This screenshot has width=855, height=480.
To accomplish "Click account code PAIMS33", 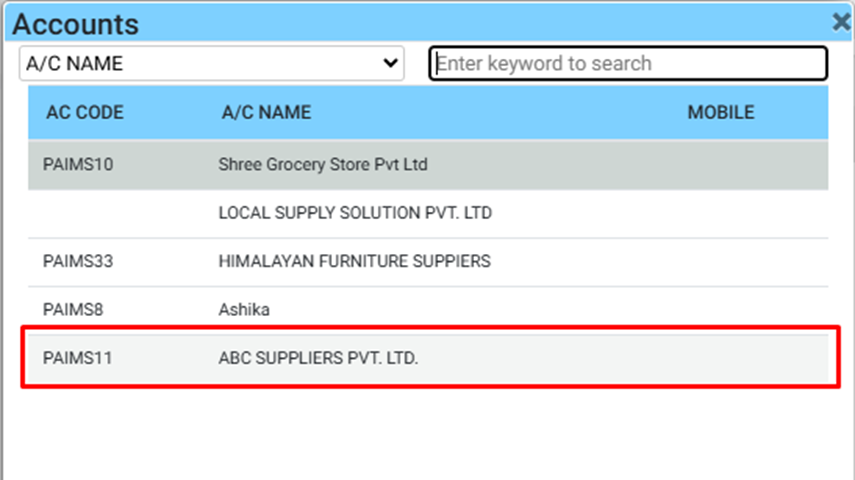I will 78,261.
